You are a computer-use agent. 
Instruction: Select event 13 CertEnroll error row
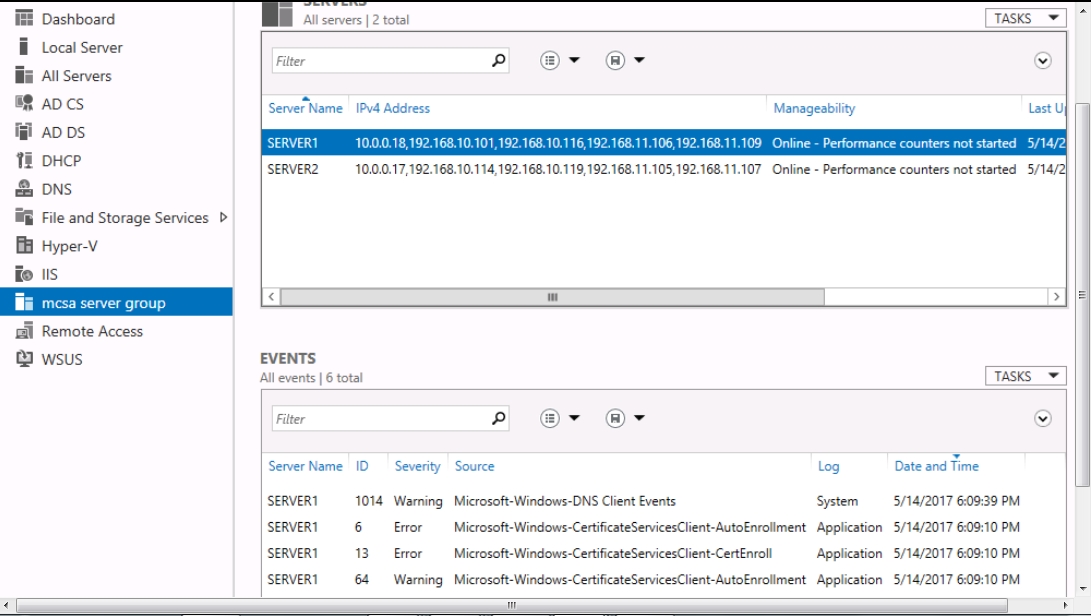[664, 553]
